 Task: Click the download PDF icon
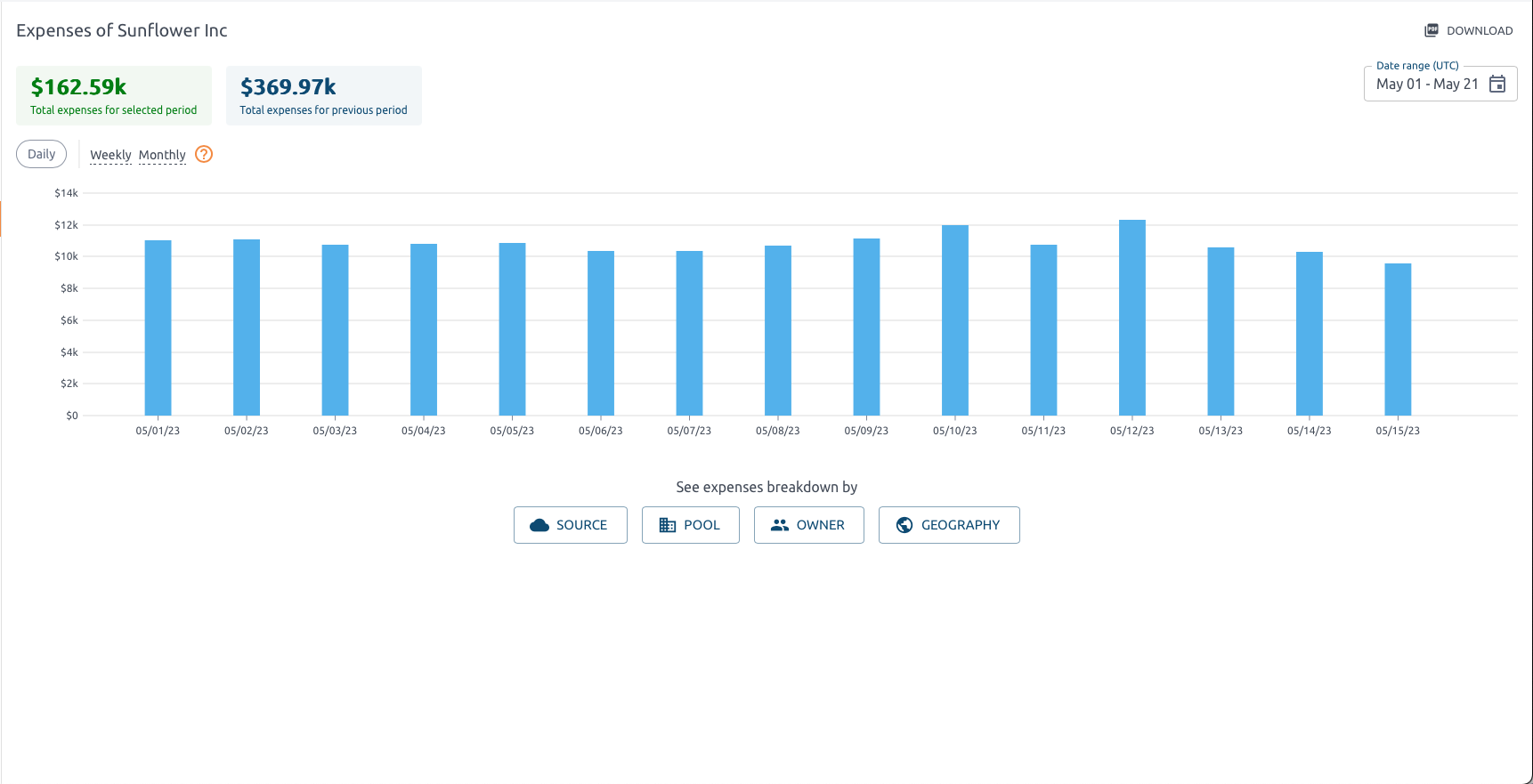(x=1432, y=30)
